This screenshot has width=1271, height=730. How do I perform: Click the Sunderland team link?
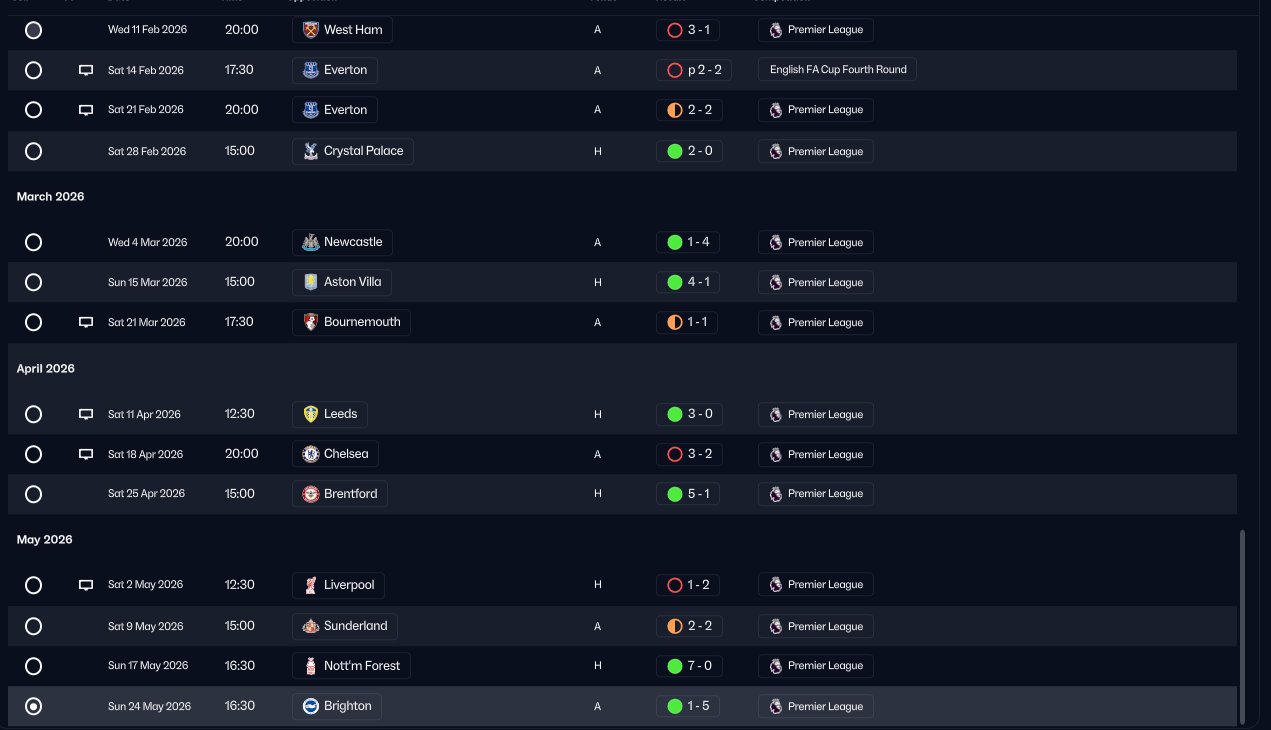(345, 626)
